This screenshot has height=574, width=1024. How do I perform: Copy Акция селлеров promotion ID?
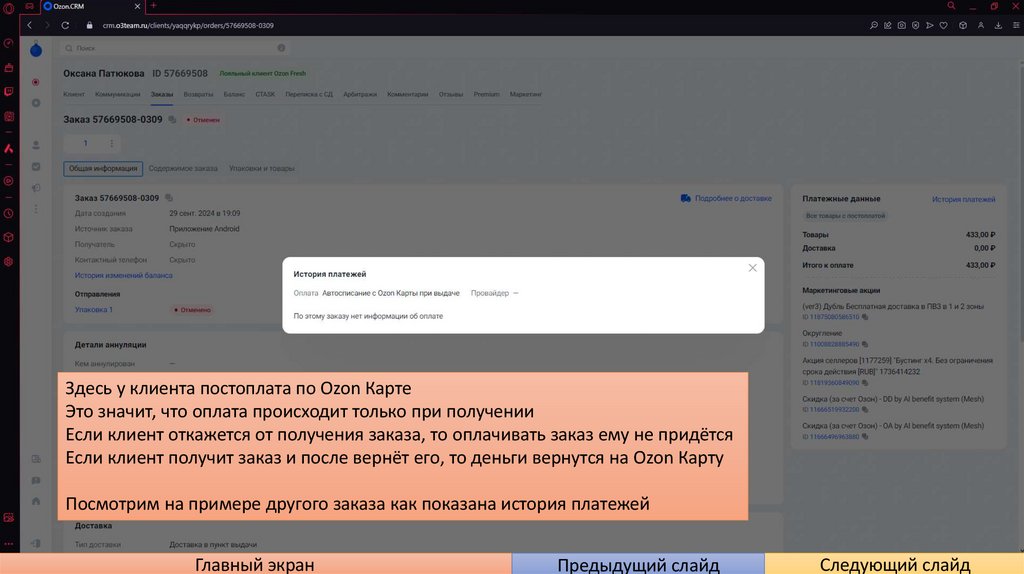click(x=865, y=383)
